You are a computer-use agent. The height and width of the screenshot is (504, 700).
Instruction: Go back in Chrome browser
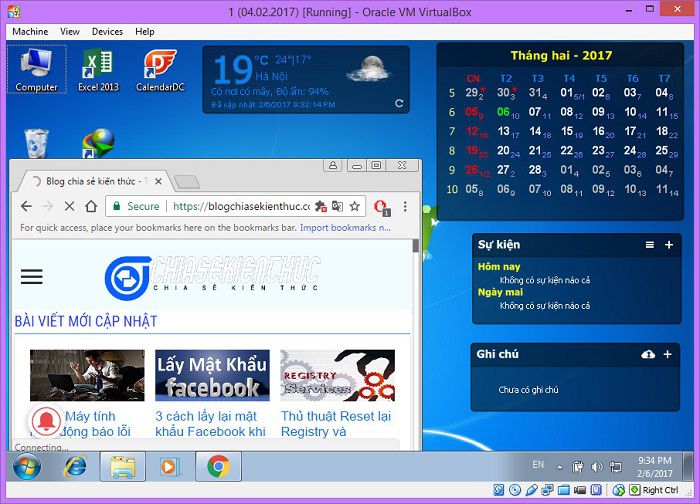(x=26, y=206)
